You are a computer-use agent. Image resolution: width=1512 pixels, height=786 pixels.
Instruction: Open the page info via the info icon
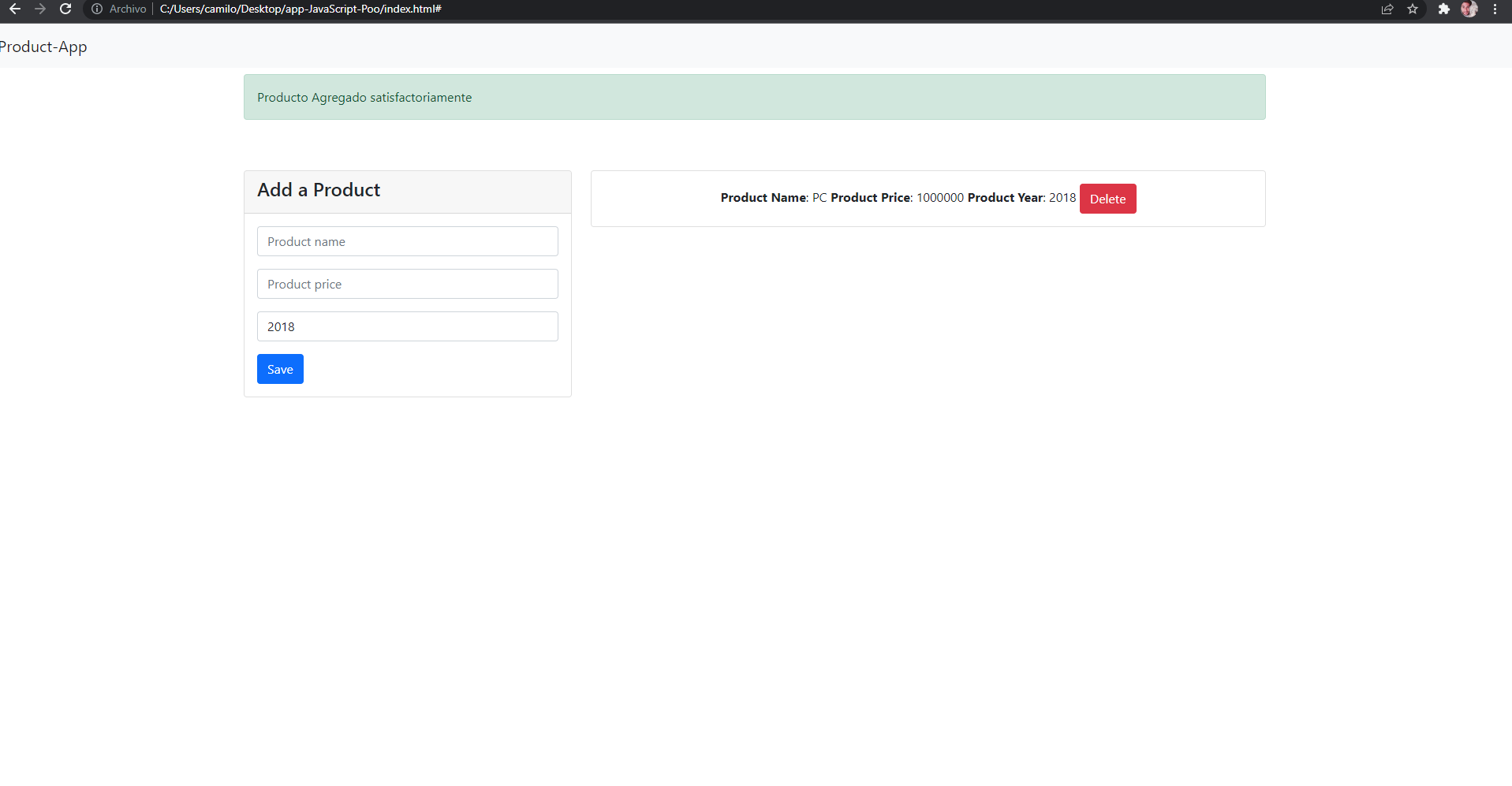pos(96,9)
